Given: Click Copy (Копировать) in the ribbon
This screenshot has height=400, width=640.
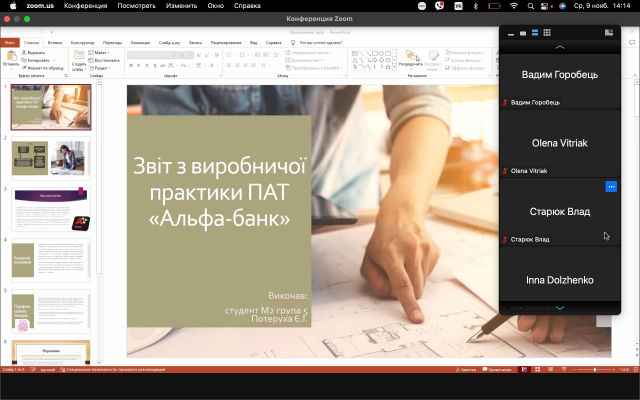Looking at the screenshot, I should coord(35,60).
